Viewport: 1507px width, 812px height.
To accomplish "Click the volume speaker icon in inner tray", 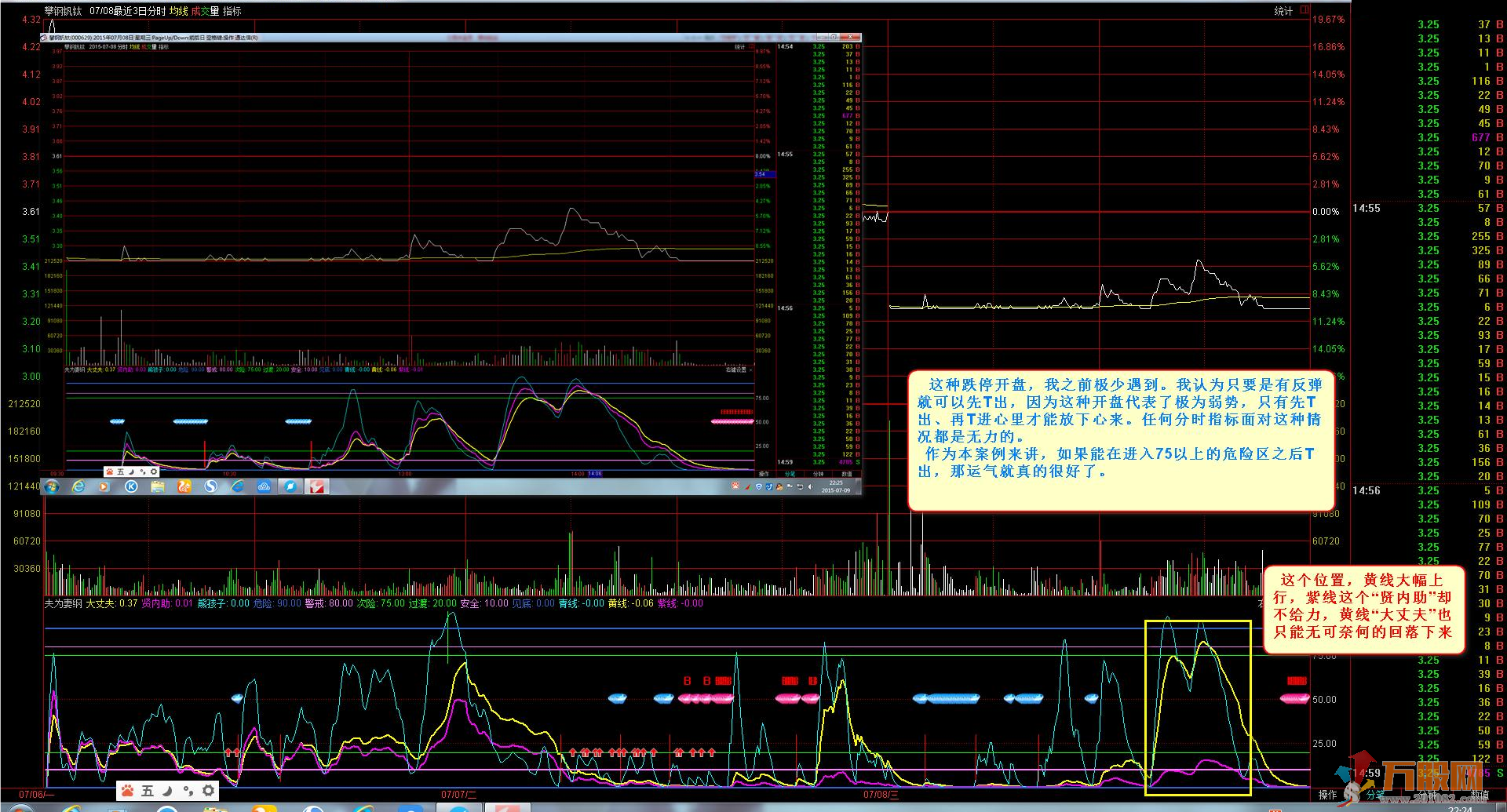I will coord(810,486).
